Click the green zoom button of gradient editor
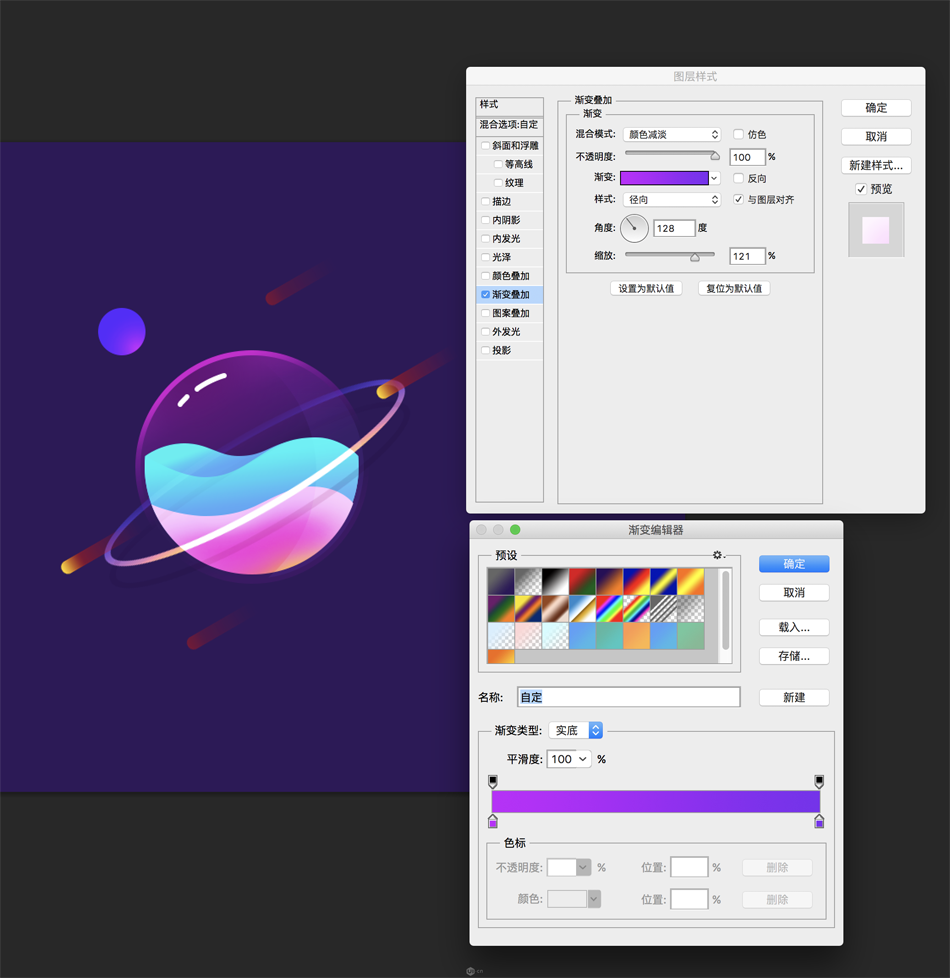This screenshot has height=978, width=950. [x=515, y=530]
